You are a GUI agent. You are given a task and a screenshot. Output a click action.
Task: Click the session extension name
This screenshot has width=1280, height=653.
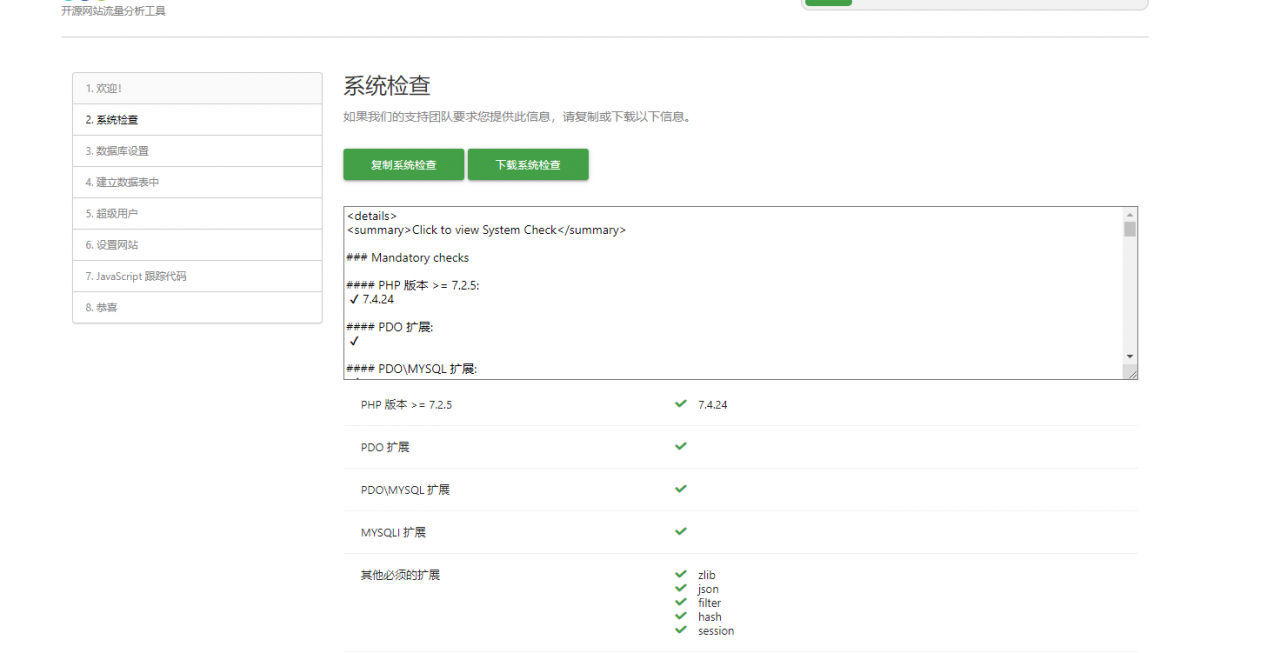pos(716,631)
